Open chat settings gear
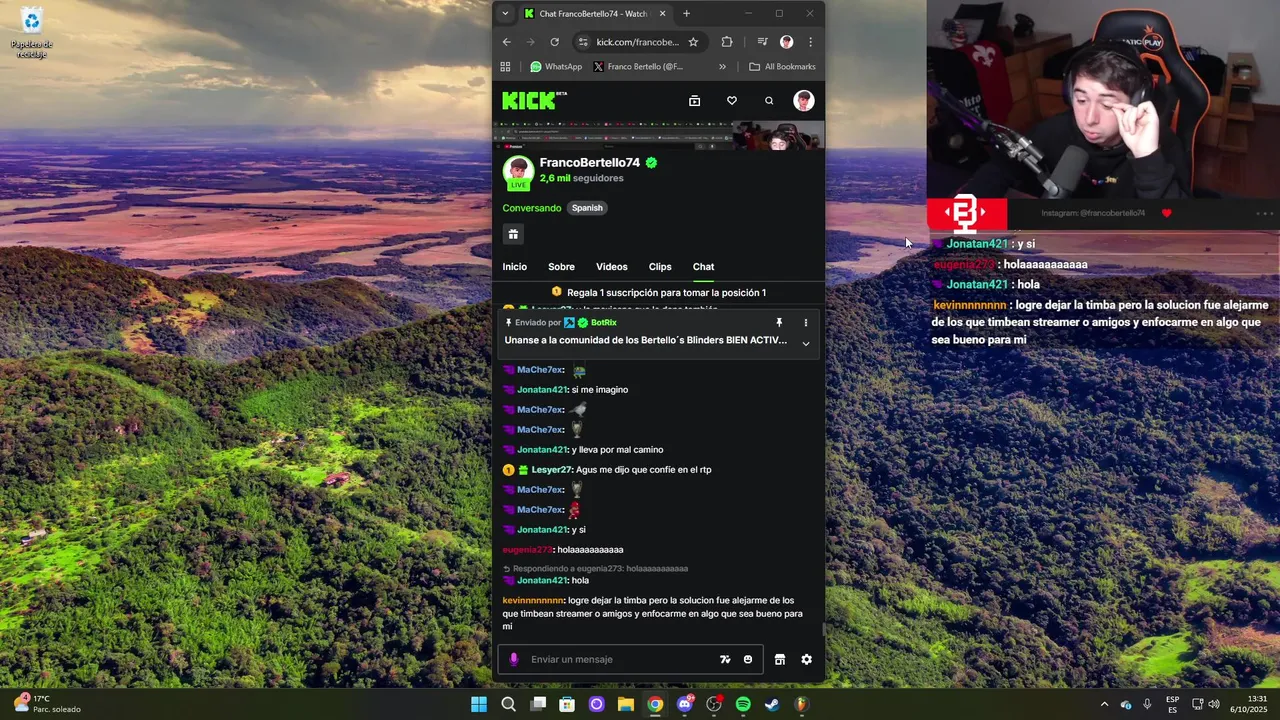Screen dimensions: 1280x720 806,659
